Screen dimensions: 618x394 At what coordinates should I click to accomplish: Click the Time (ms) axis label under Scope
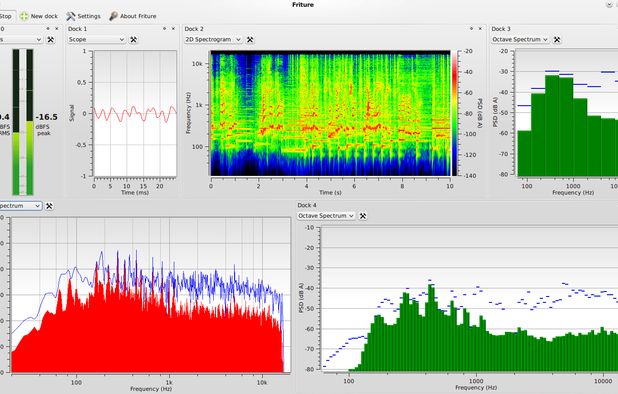click(x=135, y=192)
